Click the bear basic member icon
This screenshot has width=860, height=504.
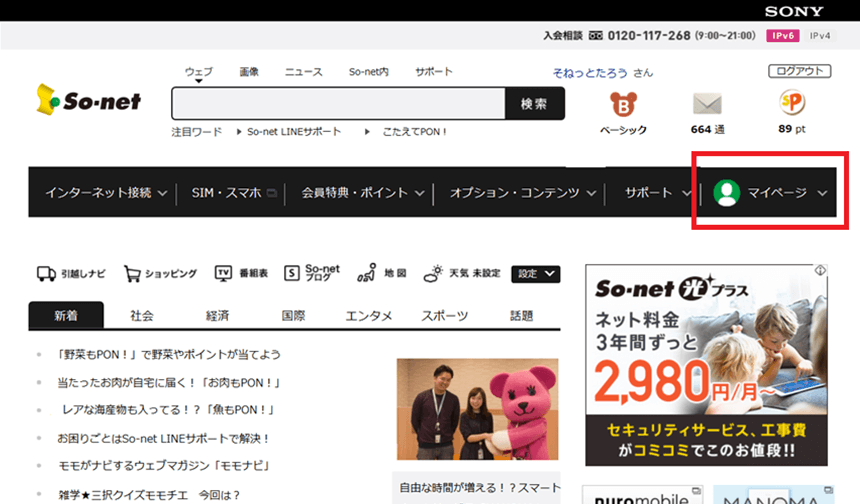click(x=623, y=104)
